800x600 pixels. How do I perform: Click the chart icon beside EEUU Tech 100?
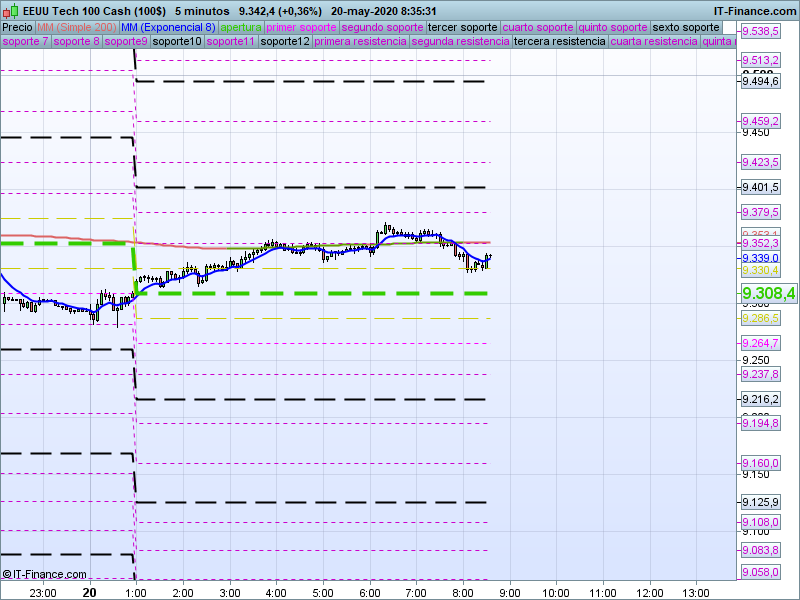tap(11, 10)
